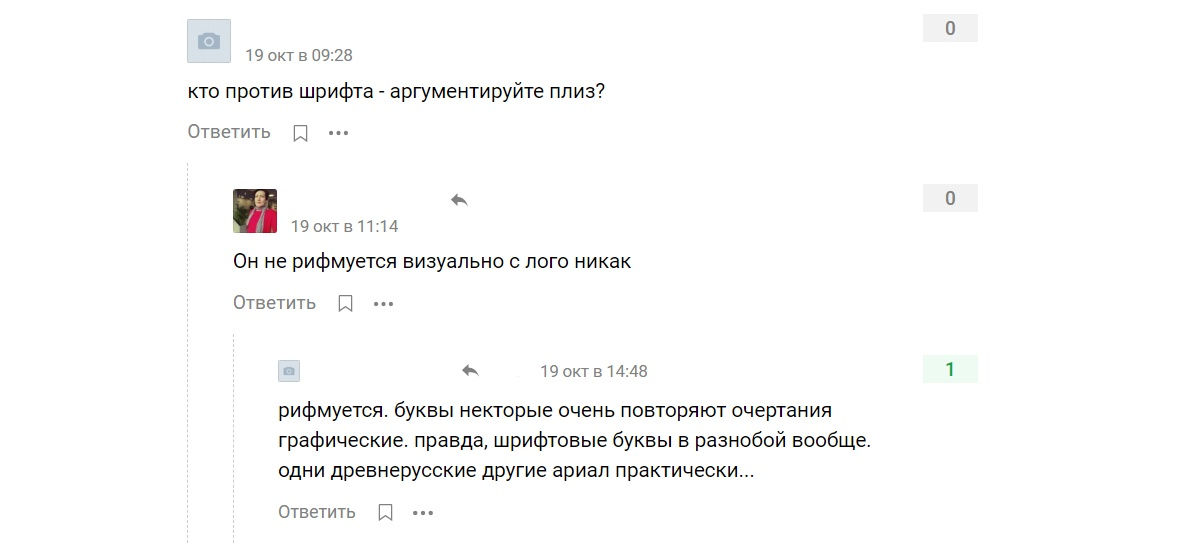Screen dimensions: 1203x558
Task: Open the three-dots menu under the 09:28 comment
Action: [x=339, y=133]
